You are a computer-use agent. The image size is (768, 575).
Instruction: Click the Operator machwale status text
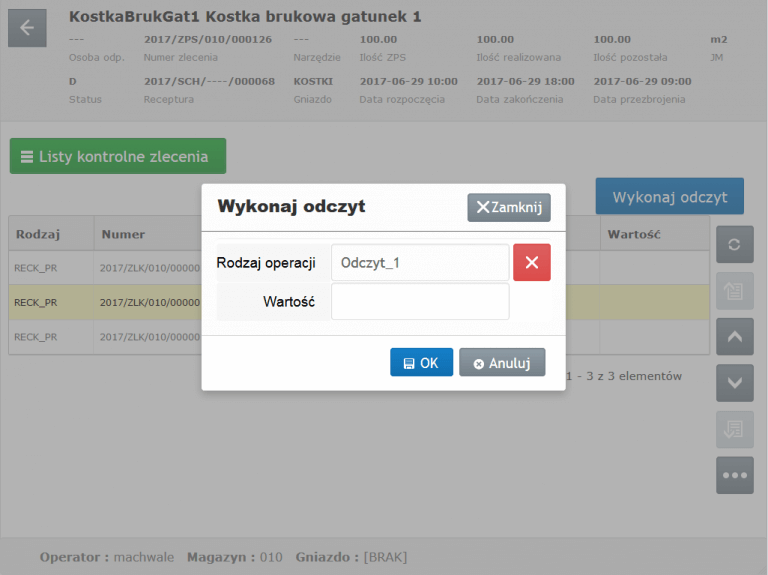tap(107, 557)
